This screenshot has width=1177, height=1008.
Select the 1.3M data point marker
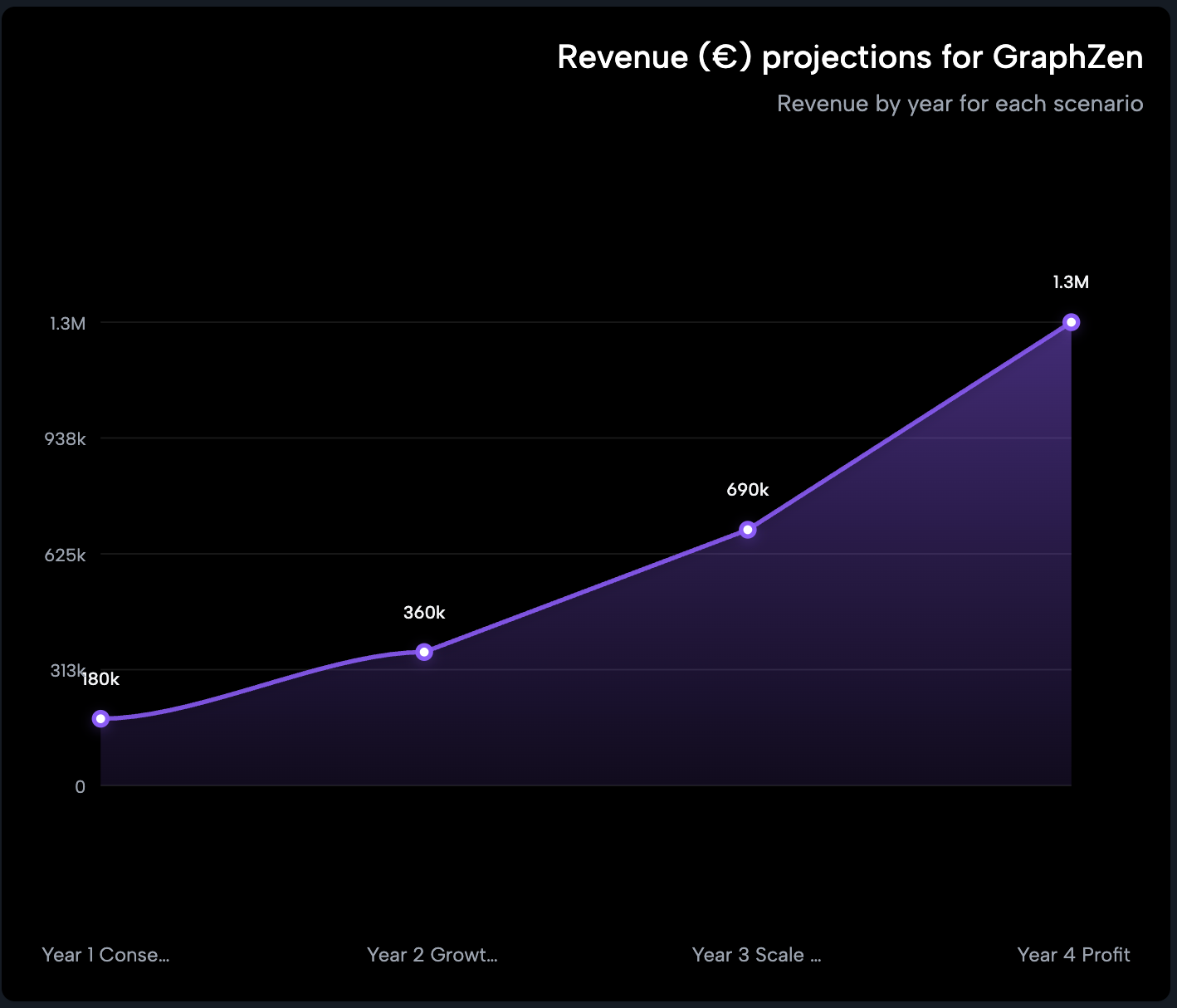[x=1072, y=321]
